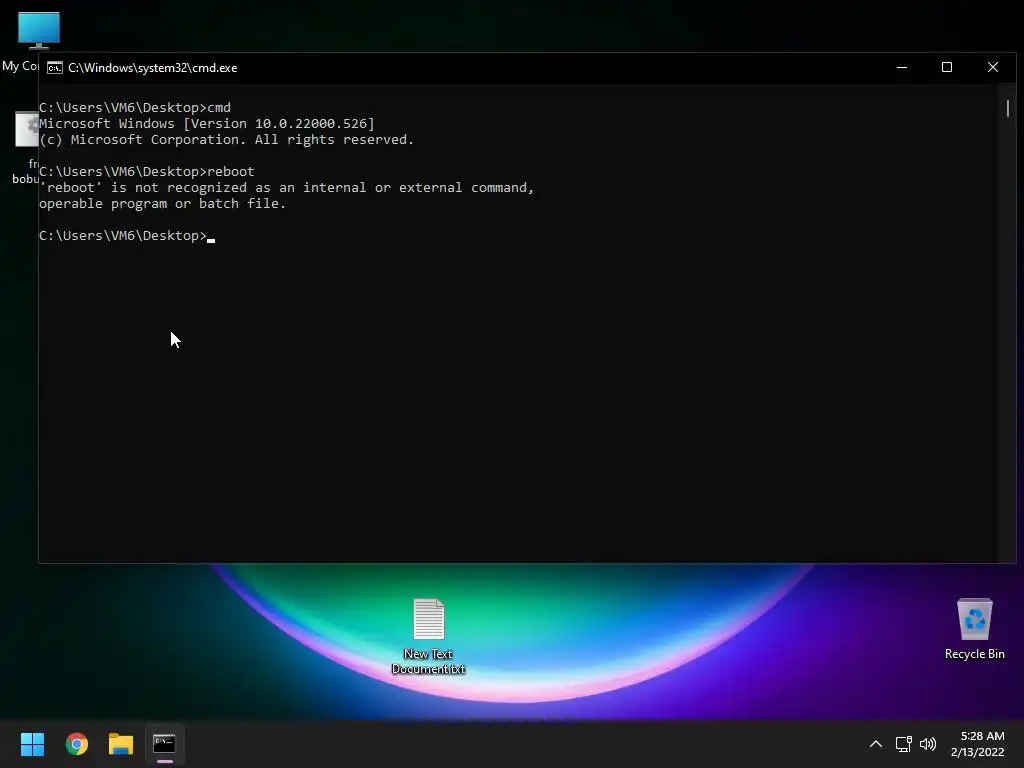Screen dimensions: 1024x768
Task: Maximize the cmd.exe window
Action: click(x=947, y=67)
